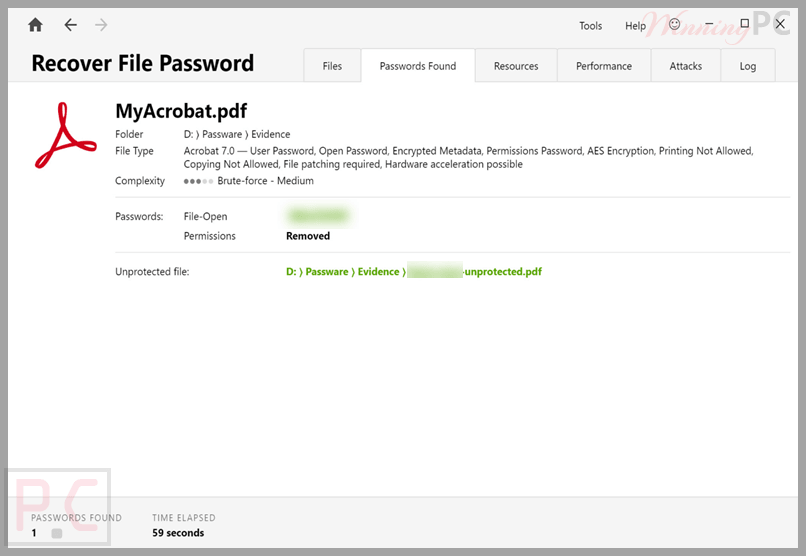The image size is (806, 556).
Task: Open the Tools menu
Action: pyautogui.click(x=591, y=26)
